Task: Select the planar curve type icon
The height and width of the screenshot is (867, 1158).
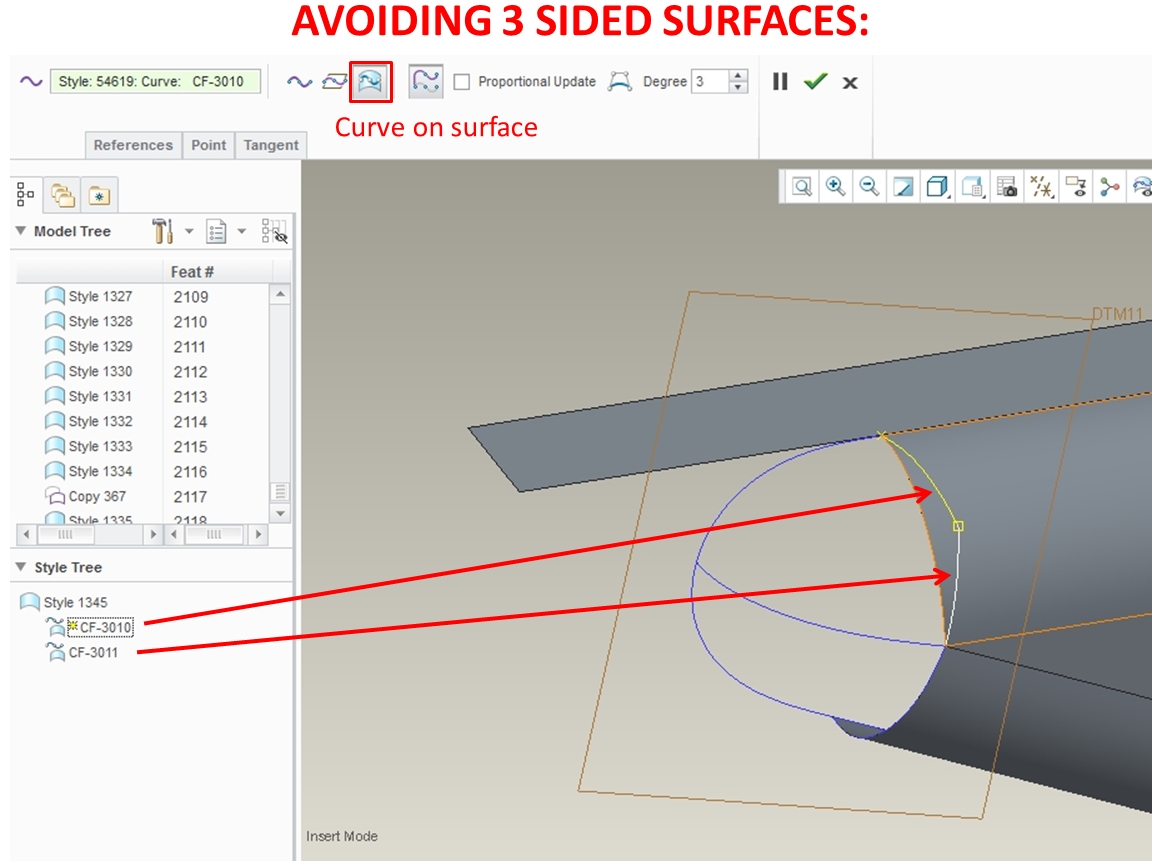Action: [x=335, y=80]
